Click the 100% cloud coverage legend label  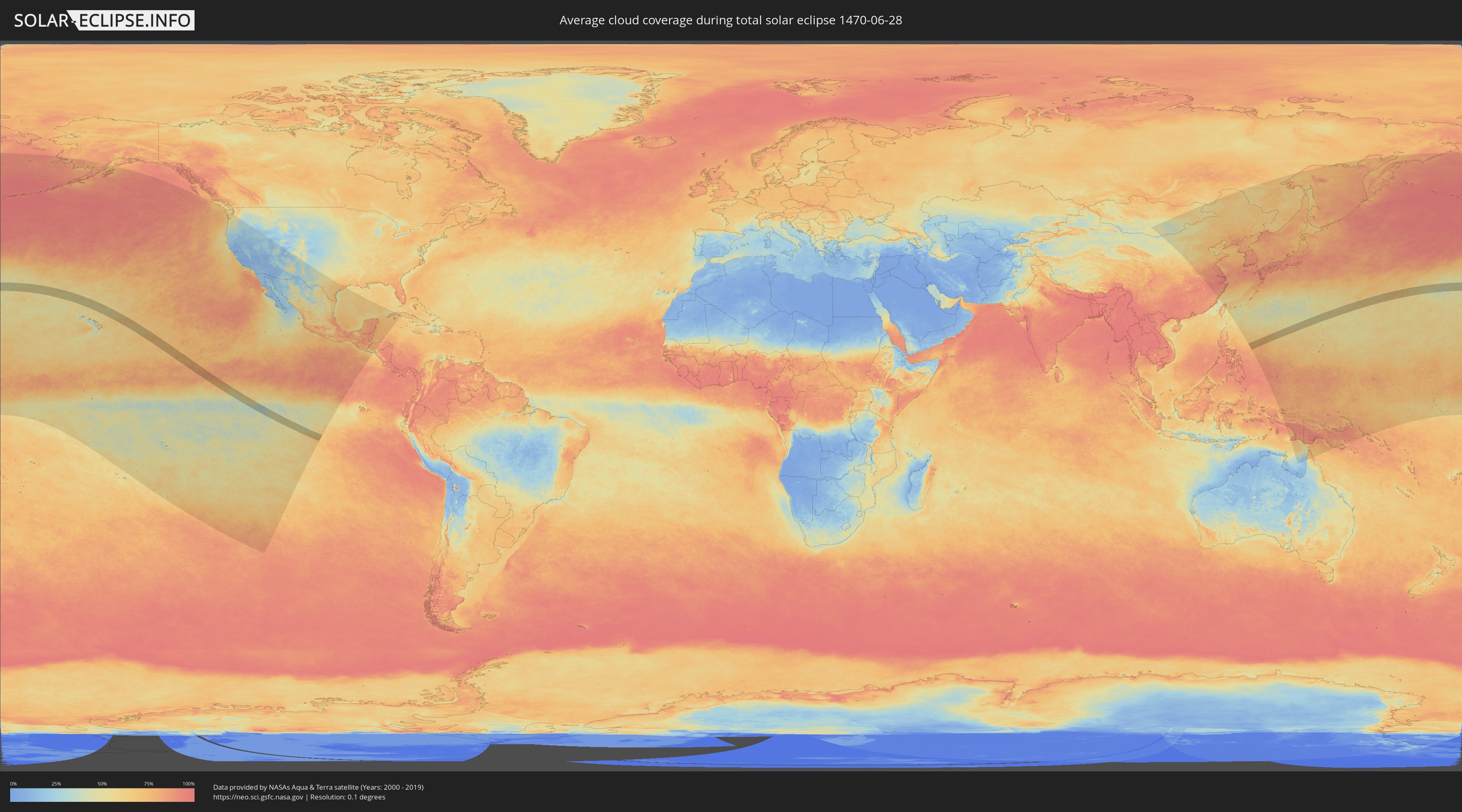coord(188,784)
